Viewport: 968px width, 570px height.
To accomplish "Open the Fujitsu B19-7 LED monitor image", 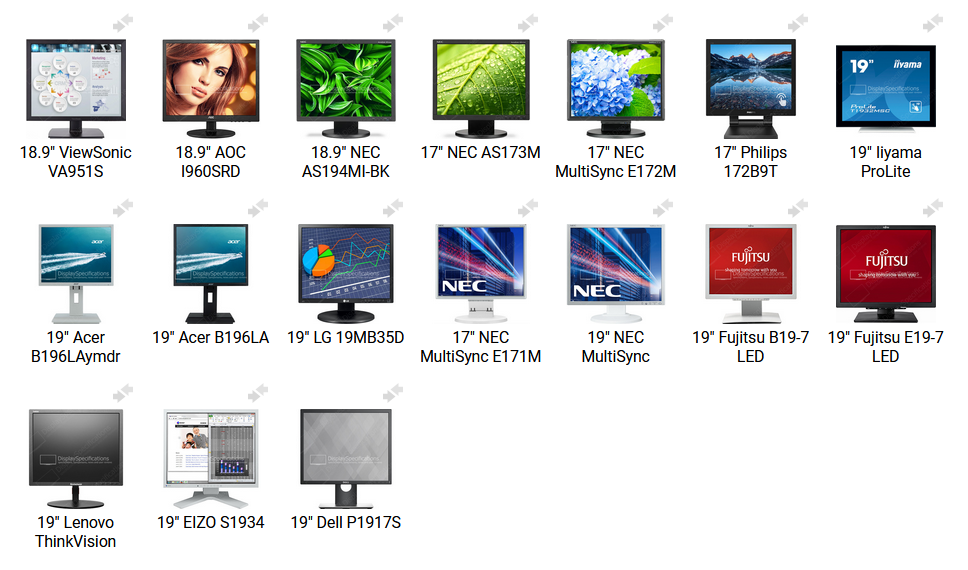I will coord(751,274).
